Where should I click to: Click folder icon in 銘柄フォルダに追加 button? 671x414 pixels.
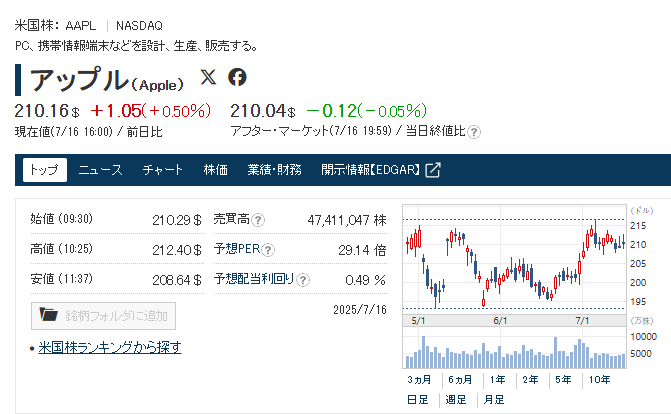(x=48, y=314)
